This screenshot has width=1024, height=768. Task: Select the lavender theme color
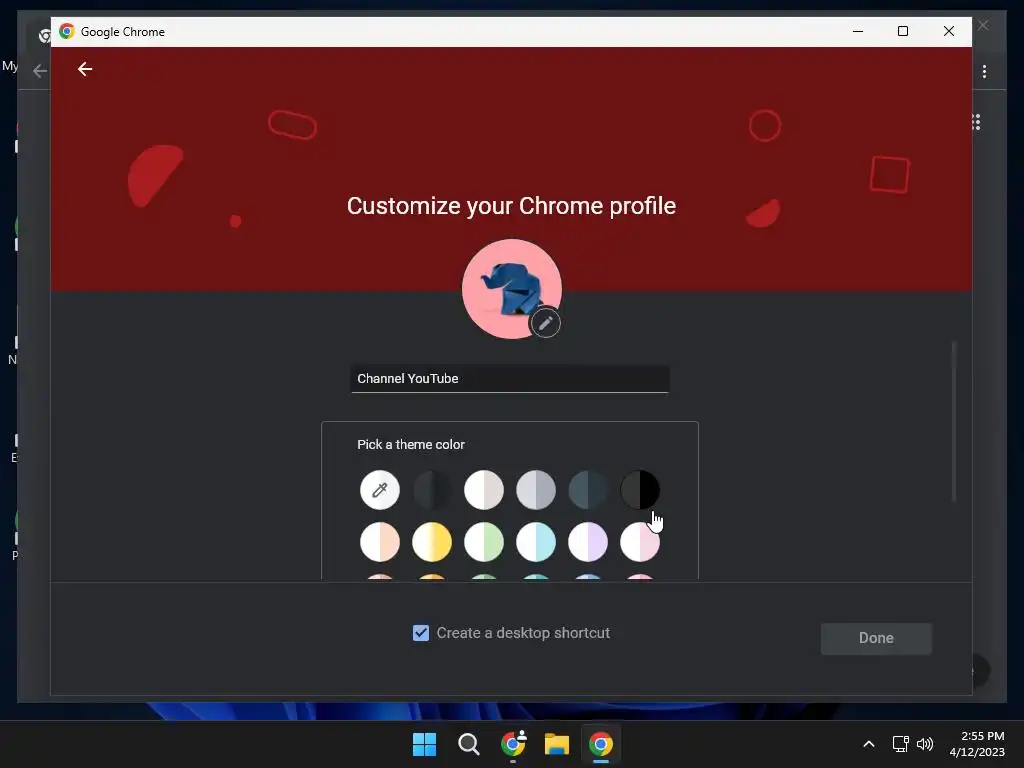[x=588, y=542]
